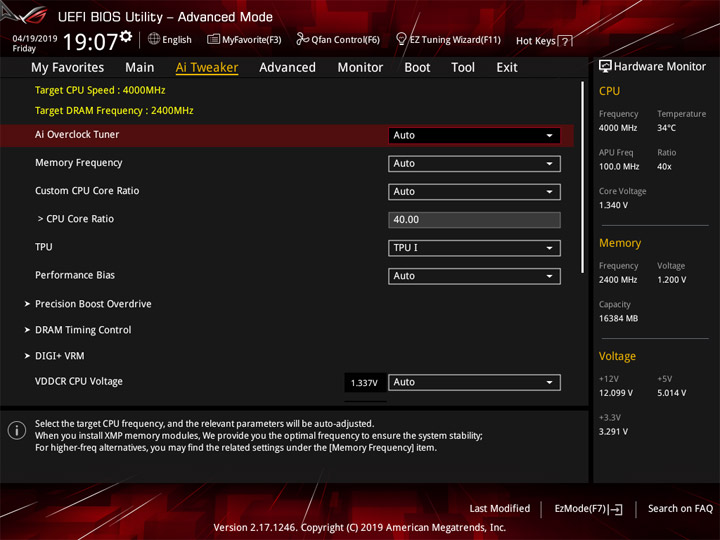Screen dimensions: 720x540
Task: Switch to the Monitor tab
Action: tap(360, 68)
